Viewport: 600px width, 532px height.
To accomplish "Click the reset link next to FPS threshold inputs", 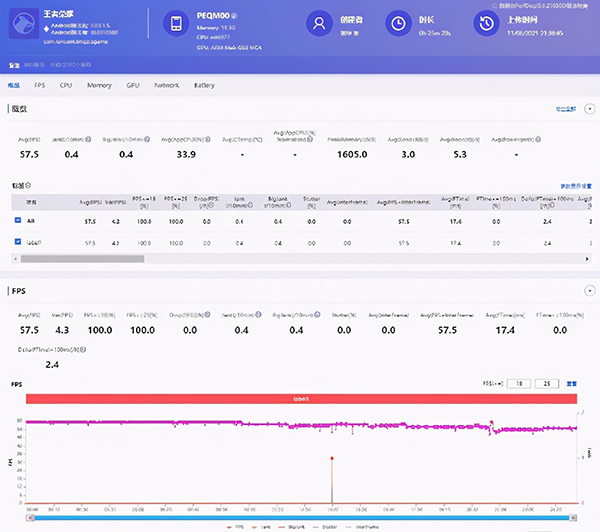I will pyautogui.click(x=572, y=383).
